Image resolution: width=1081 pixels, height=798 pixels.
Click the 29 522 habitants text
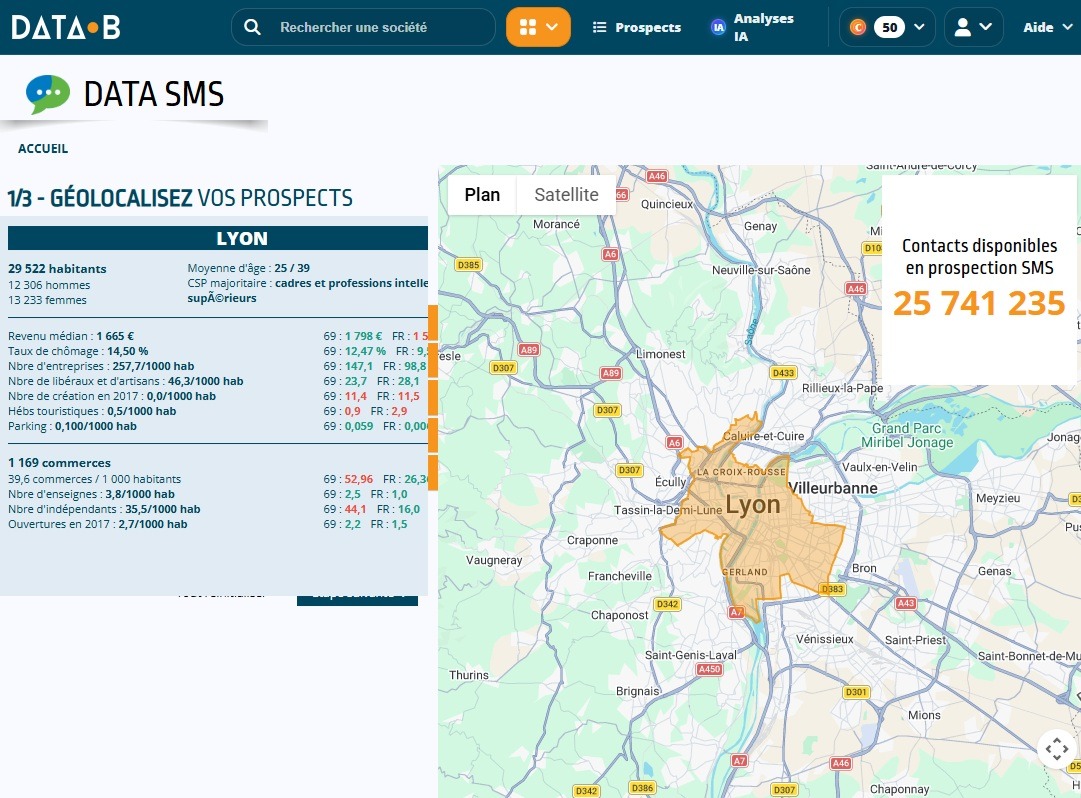point(57,269)
